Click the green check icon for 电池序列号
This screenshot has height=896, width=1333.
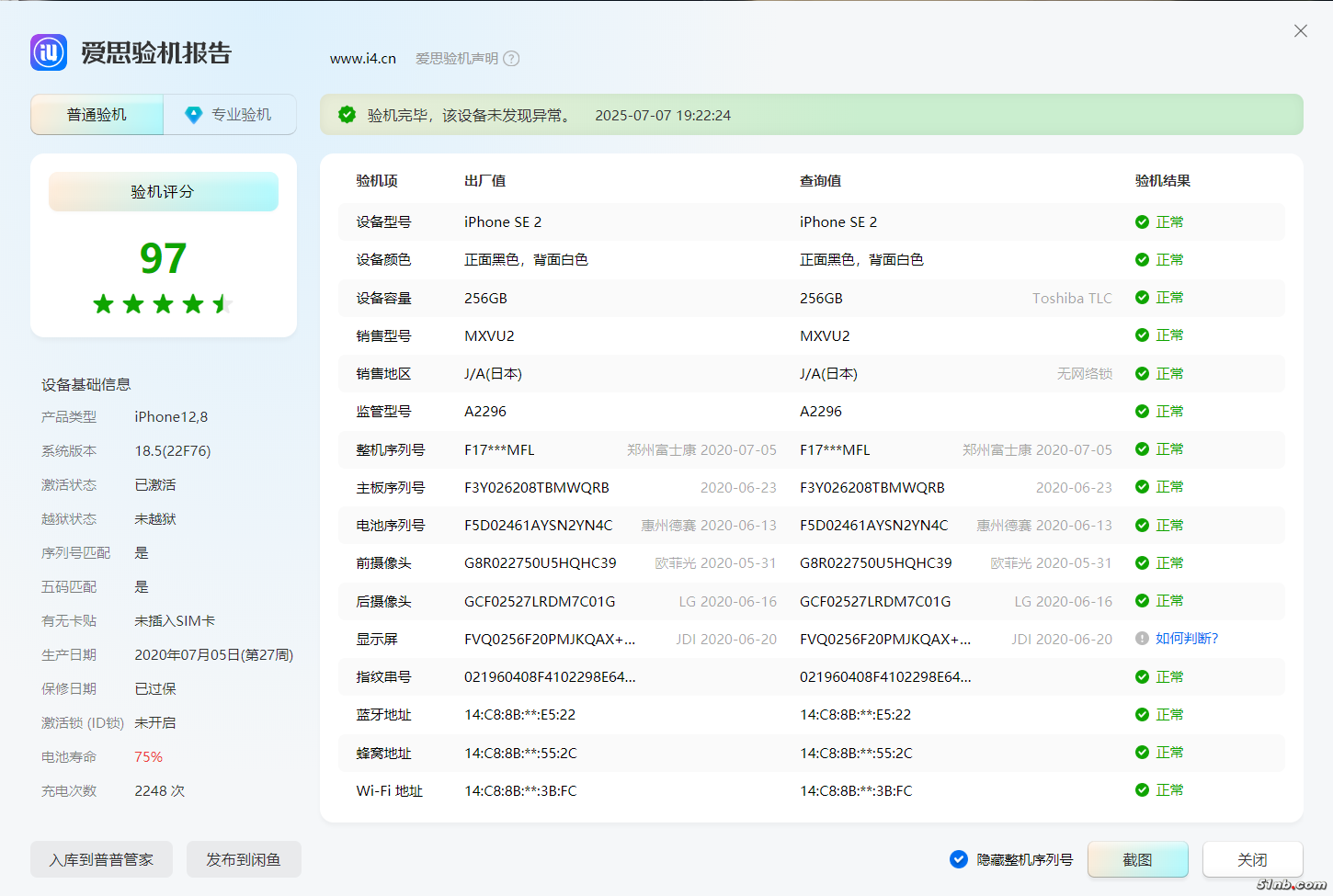pyautogui.click(x=1142, y=526)
